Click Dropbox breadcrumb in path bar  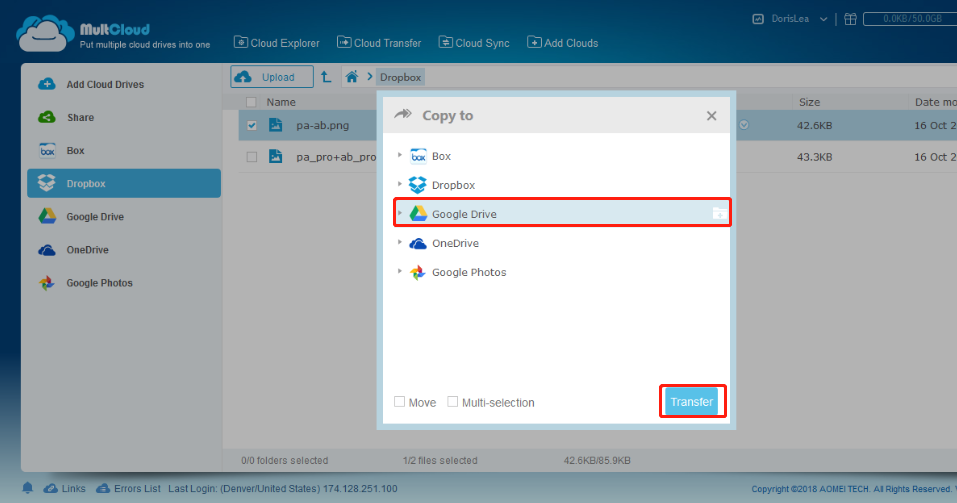coord(400,78)
